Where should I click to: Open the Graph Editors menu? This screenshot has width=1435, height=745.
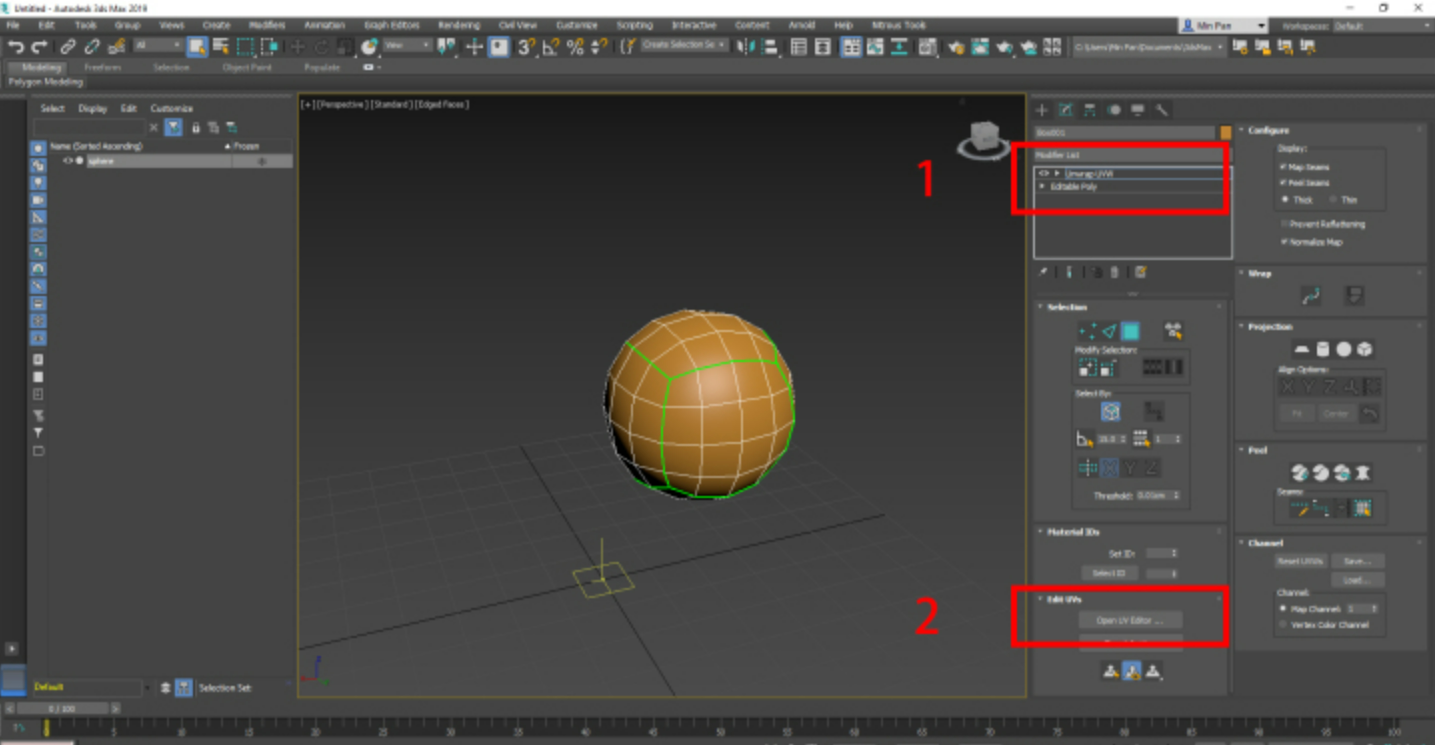coord(391,25)
